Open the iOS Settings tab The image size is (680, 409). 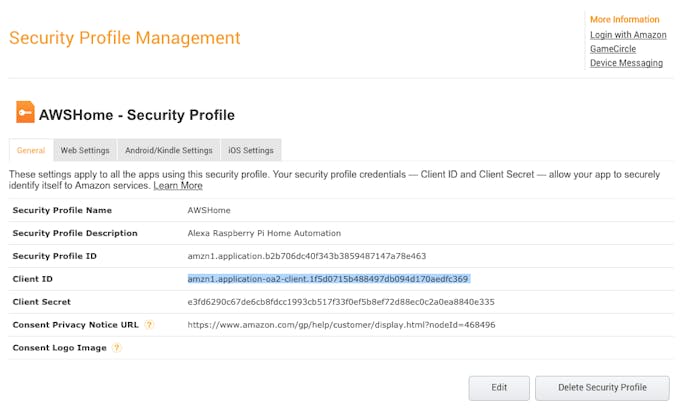coord(251,151)
